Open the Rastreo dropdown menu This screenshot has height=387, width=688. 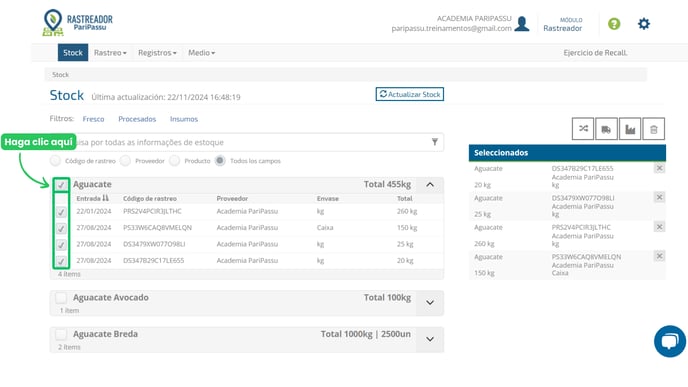coord(110,53)
